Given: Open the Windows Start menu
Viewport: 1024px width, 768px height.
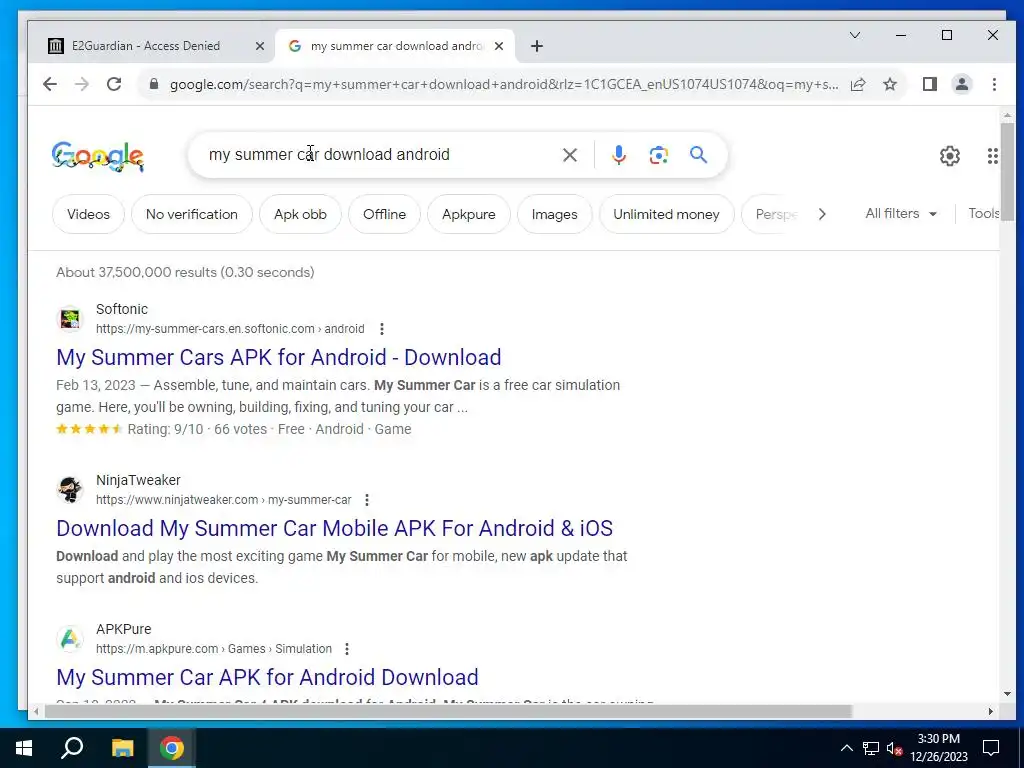Looking at the screenshot, I should tap(24, 748).
